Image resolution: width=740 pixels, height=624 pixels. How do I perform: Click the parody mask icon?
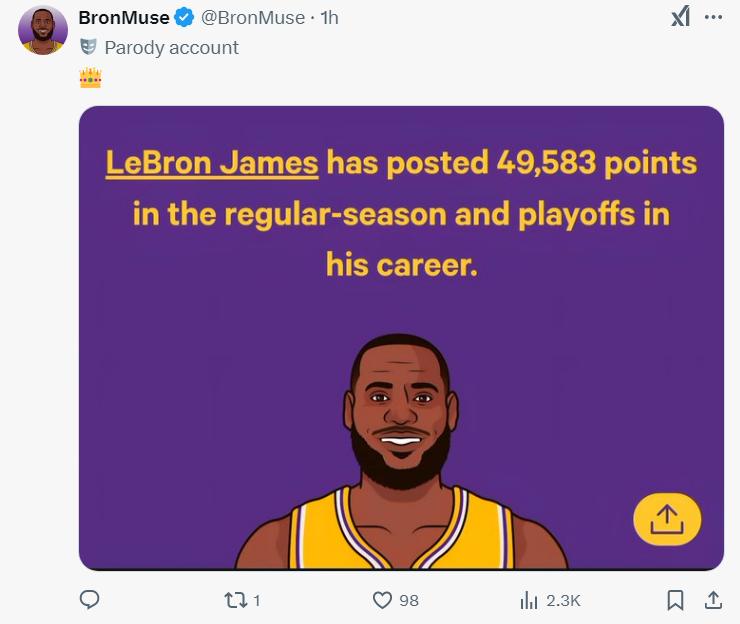(x=89, y=47)
